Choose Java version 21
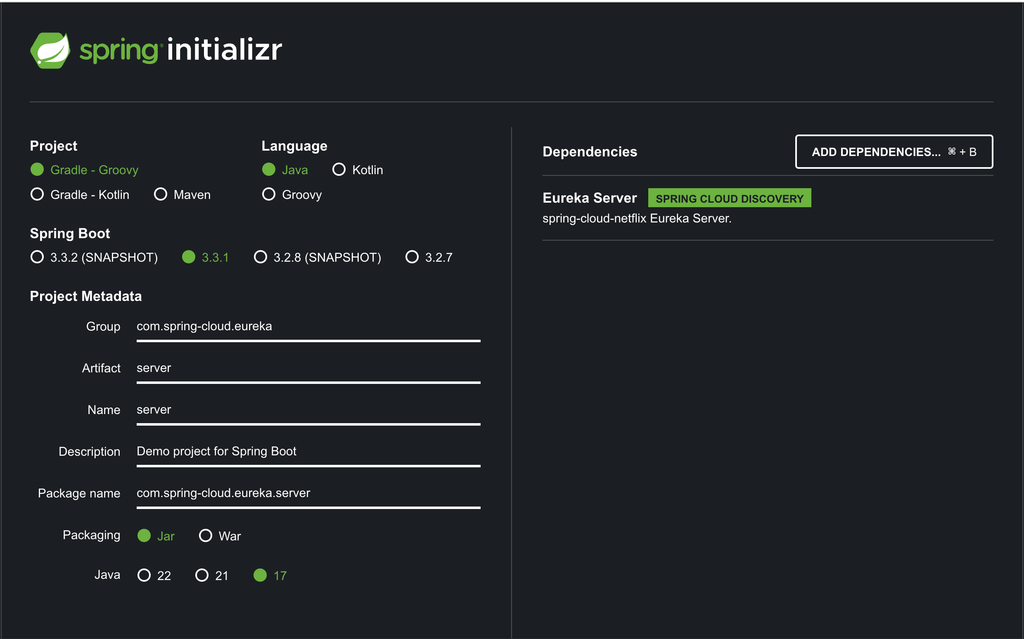Image resolution: width=1024 pixels, height=639 pixels. tap(212, 575)
